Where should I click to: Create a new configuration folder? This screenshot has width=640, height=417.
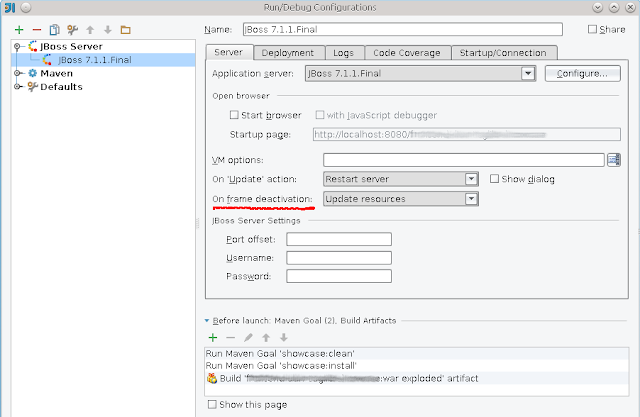click(x=126, y=30)
